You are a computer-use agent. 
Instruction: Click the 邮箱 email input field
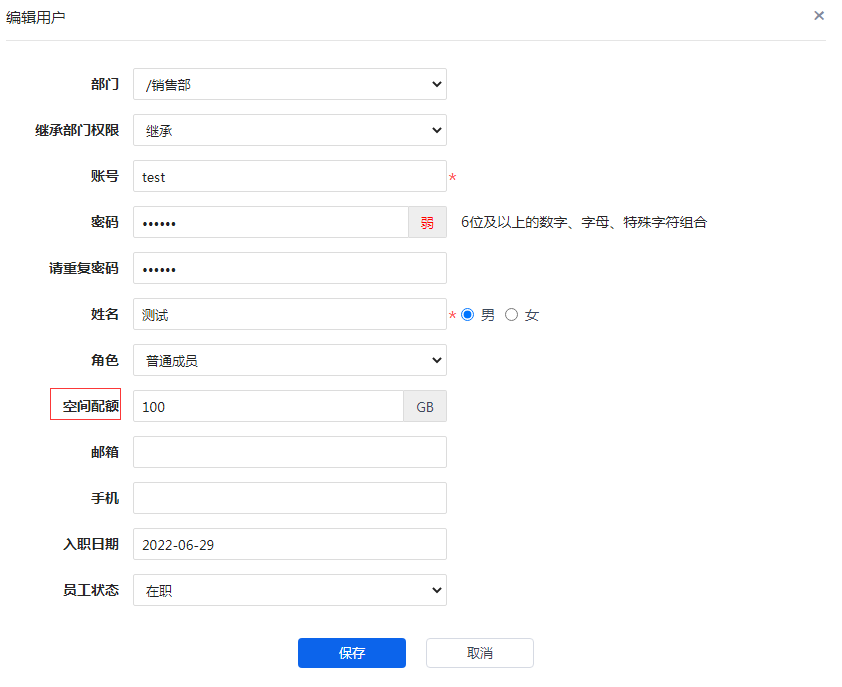point(289,453)
